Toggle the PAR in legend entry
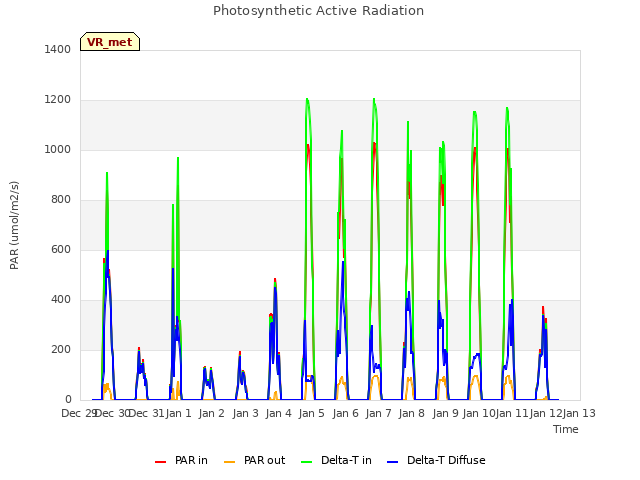The height and width of the screenshot is (480, 640). click(x=181, y=460)
